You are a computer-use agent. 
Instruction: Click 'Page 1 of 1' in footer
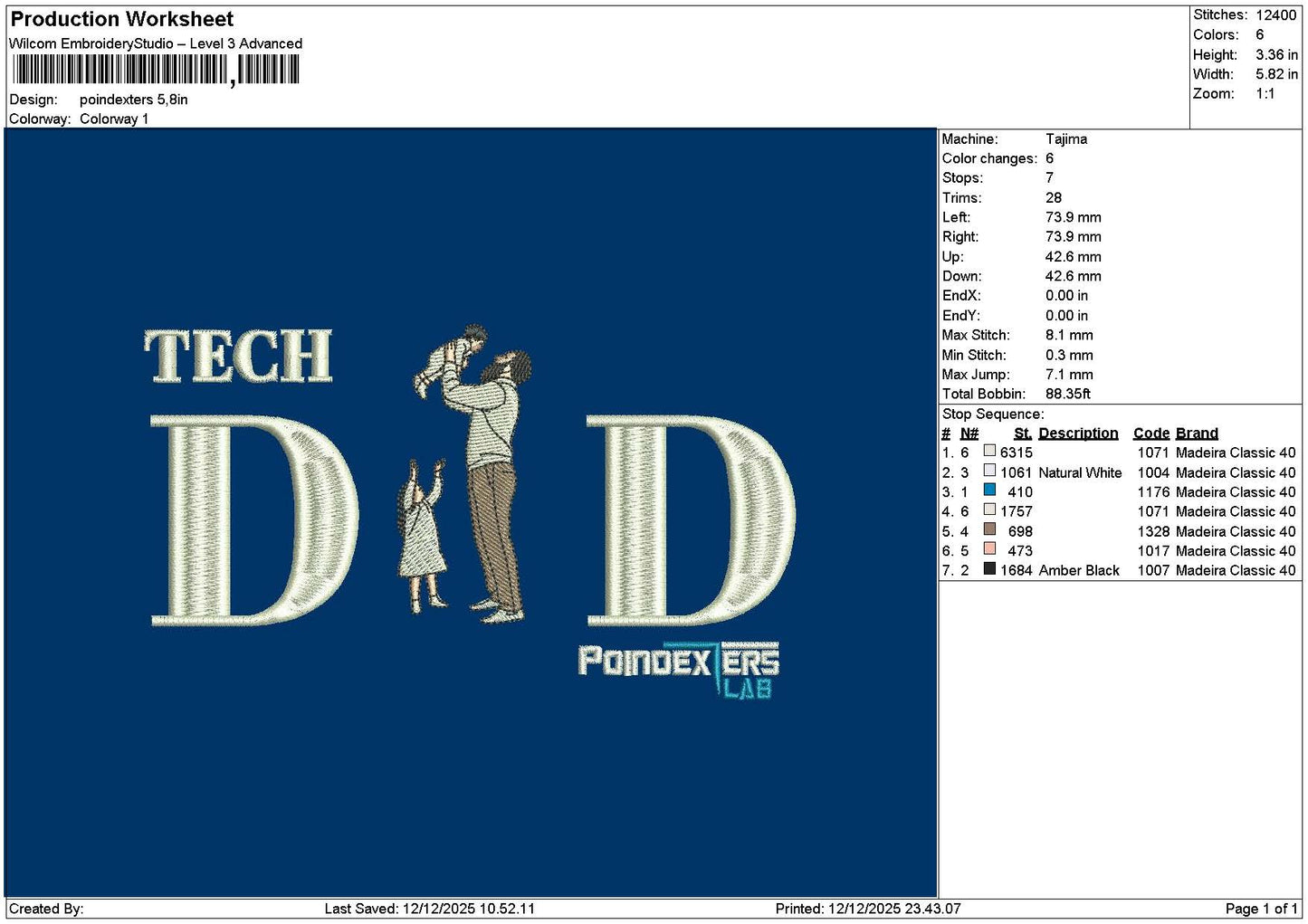pyautogui.click(x=1261, y=909)
